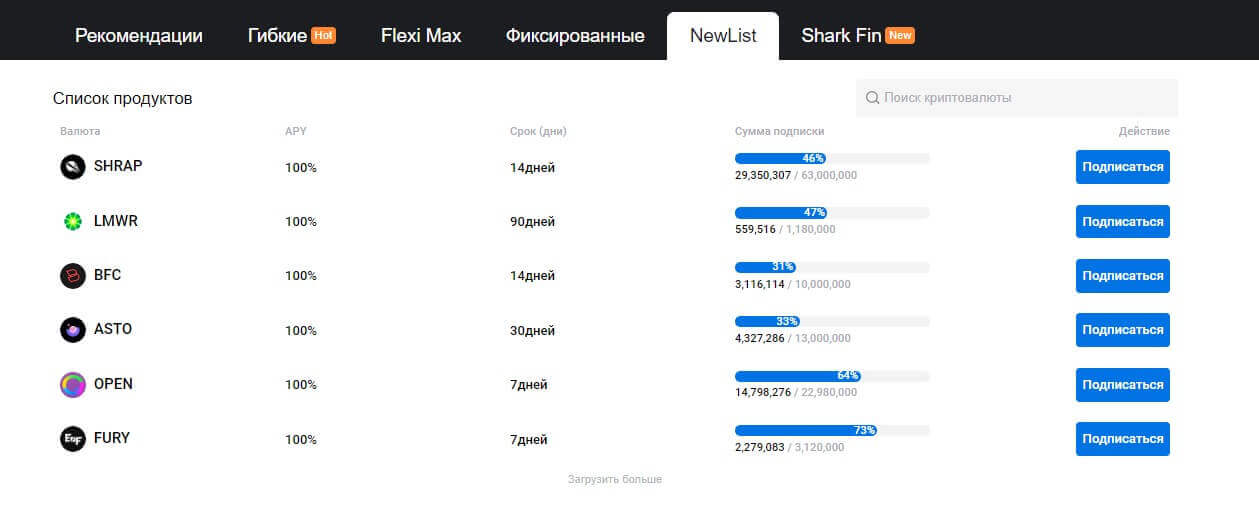This screenshot has width=1259, height=522.
Task: Click the SHRAP coin icon
Action: click(x=73, y=167)
